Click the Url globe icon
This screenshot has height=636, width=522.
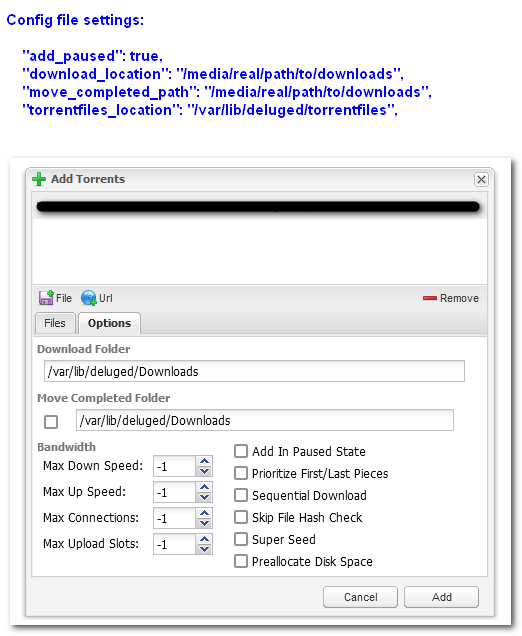(x=88, y=298)
